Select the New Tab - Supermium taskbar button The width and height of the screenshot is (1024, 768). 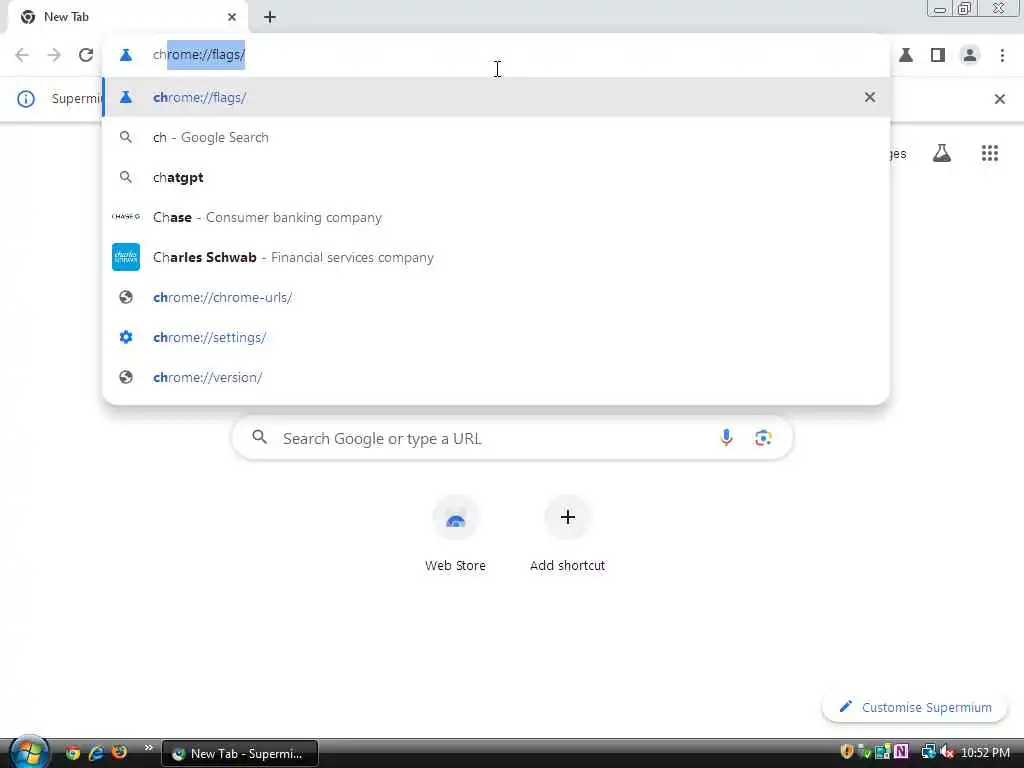pos(240,754)
